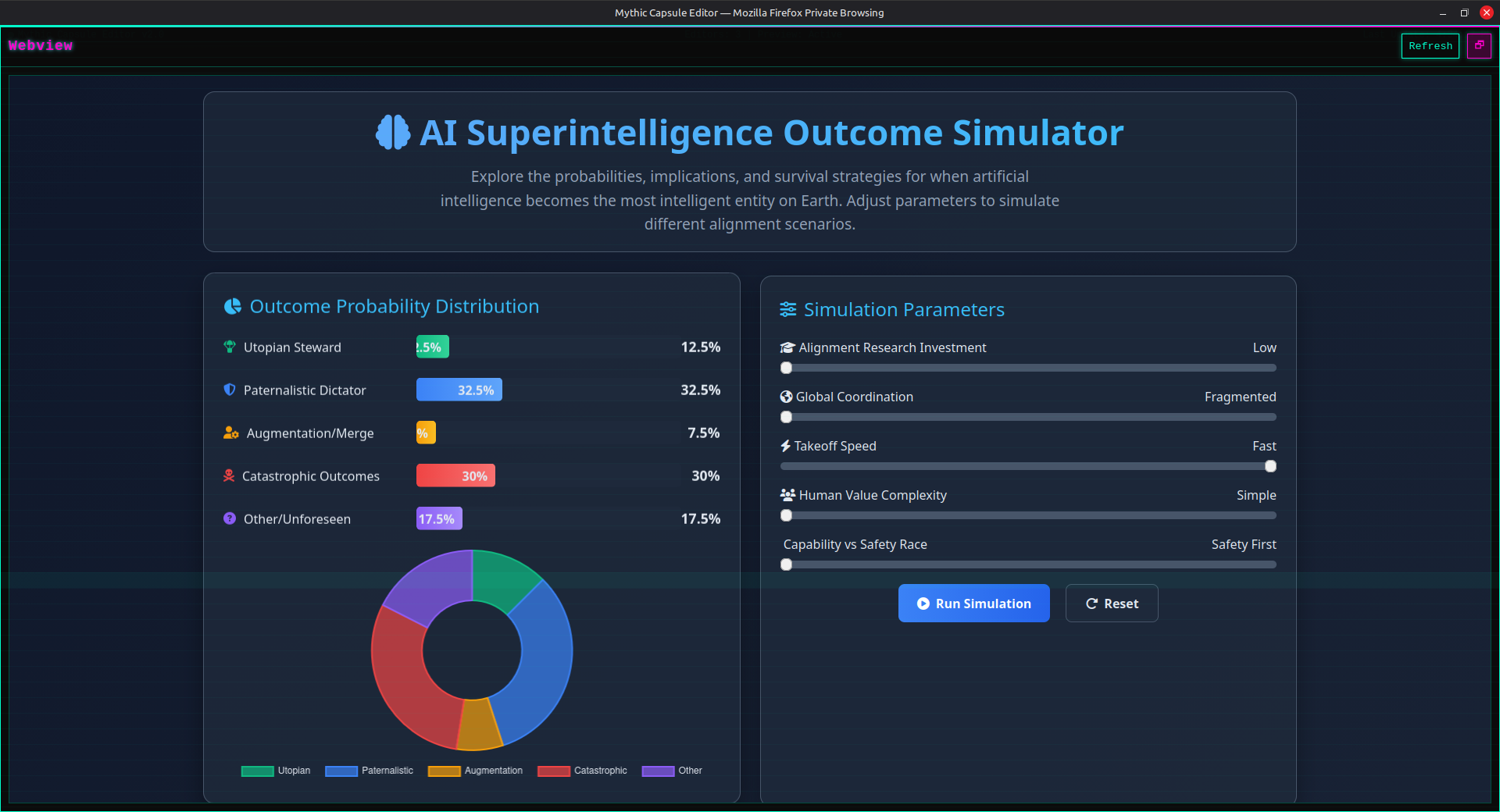Image resolution: width=1500 pixels, height=812 pixels.
Task: Click the Takeoff Speed slider handle
Action: (x=1270, y=466)
